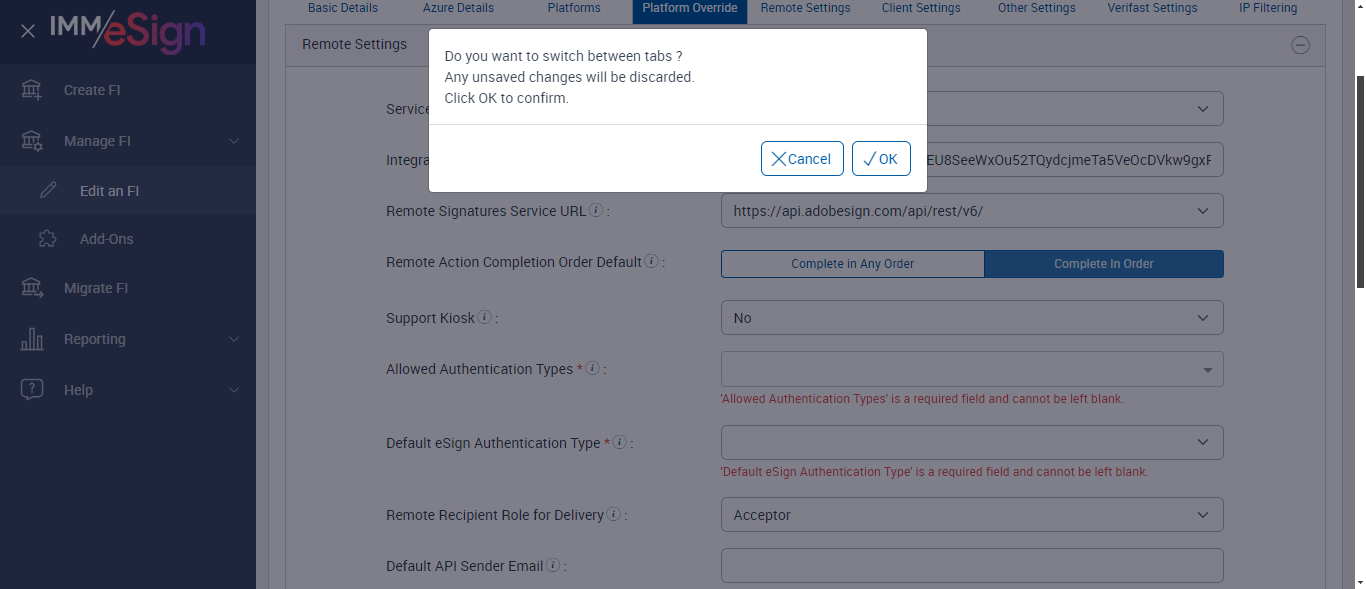This screenshot has width=1366, height=589.
Task: Open Allowed Authentication Types dropdown
Action: (971, 369)
